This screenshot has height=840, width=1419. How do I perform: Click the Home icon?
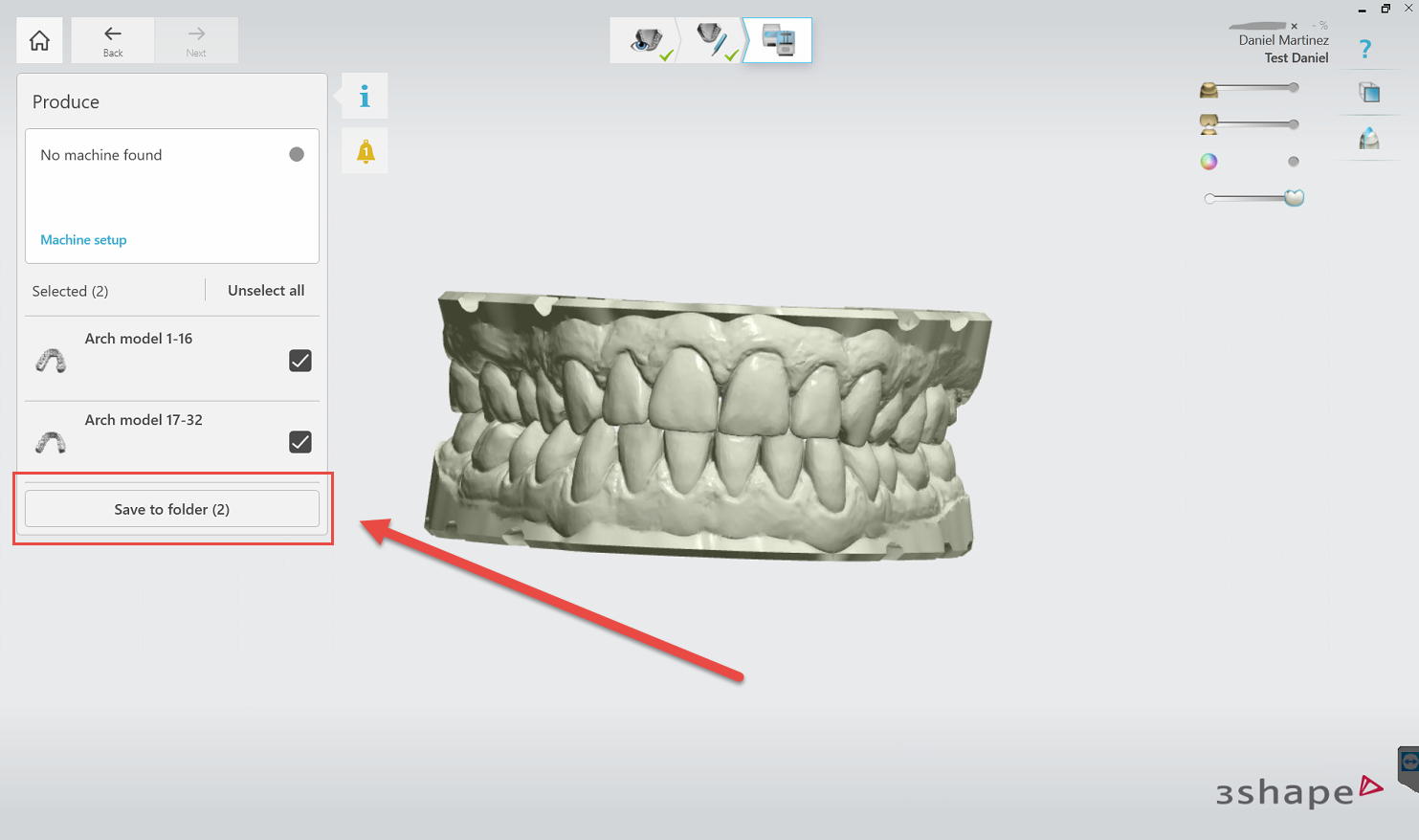(x=38, y=39)
